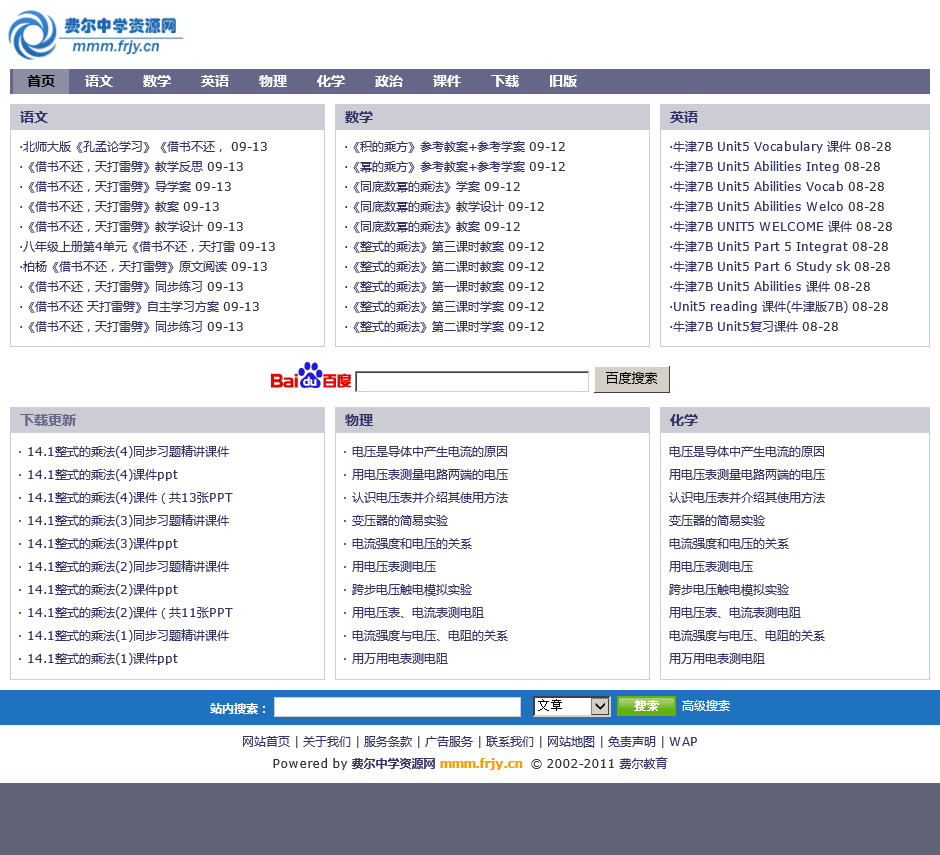Click the 下载更新 panel header
The image size is (940, 855).
48,420
